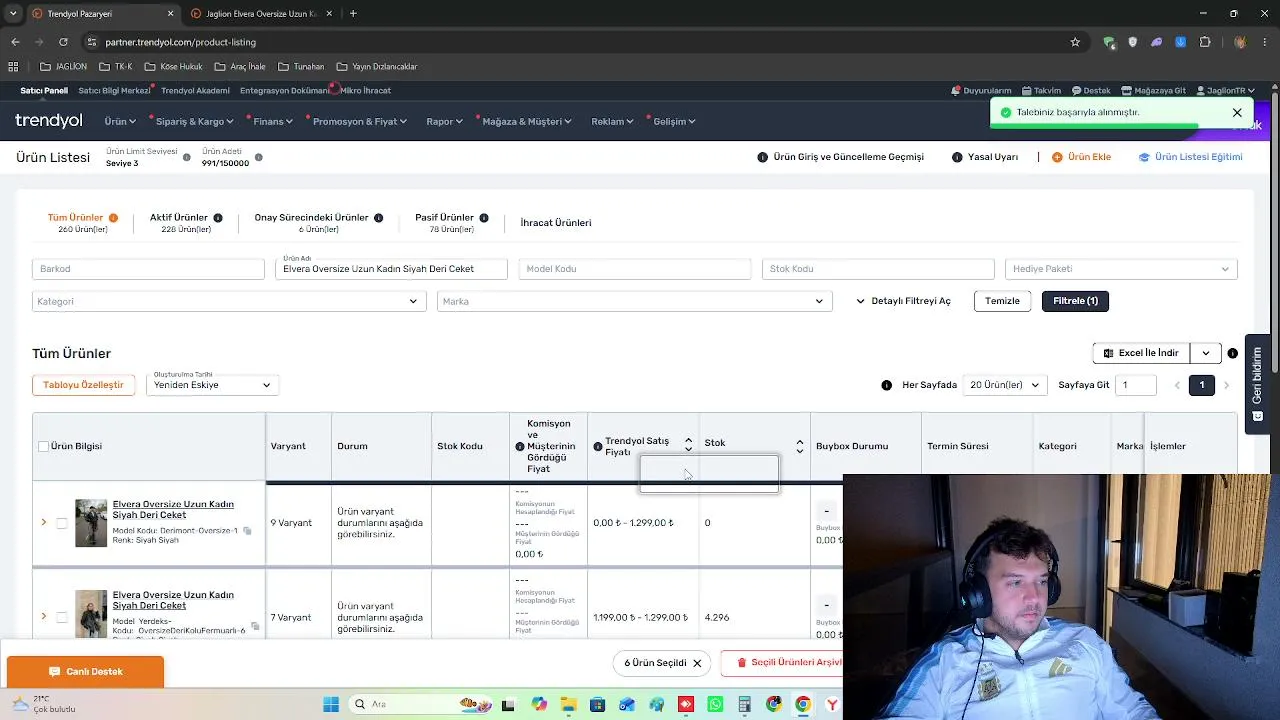Sort by Stok column arrows
Image resolution: width=1280 pixels, height=720 pixels.
point(799,446)
